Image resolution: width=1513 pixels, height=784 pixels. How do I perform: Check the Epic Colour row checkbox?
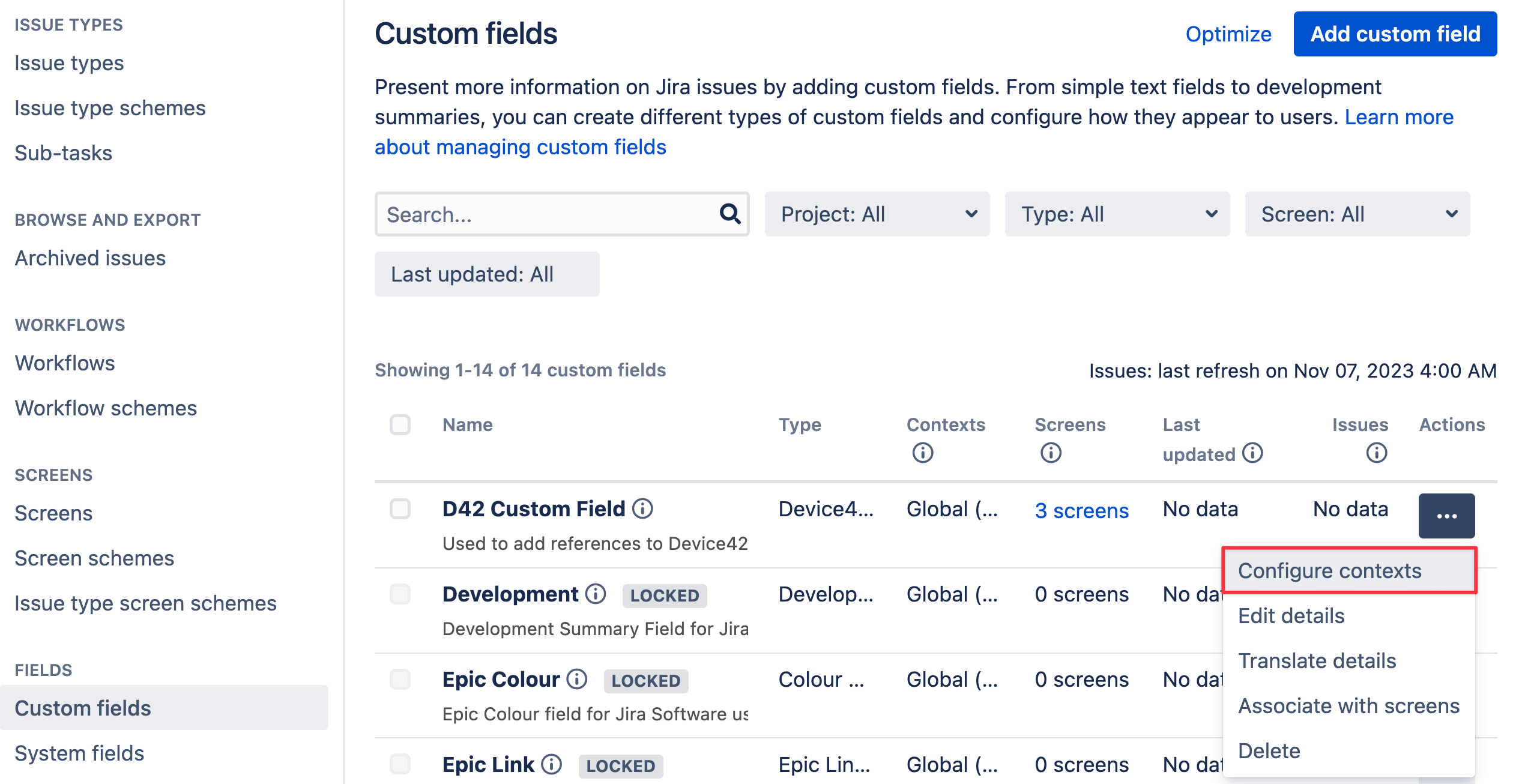pyautogui.click(x=400, y=680)
